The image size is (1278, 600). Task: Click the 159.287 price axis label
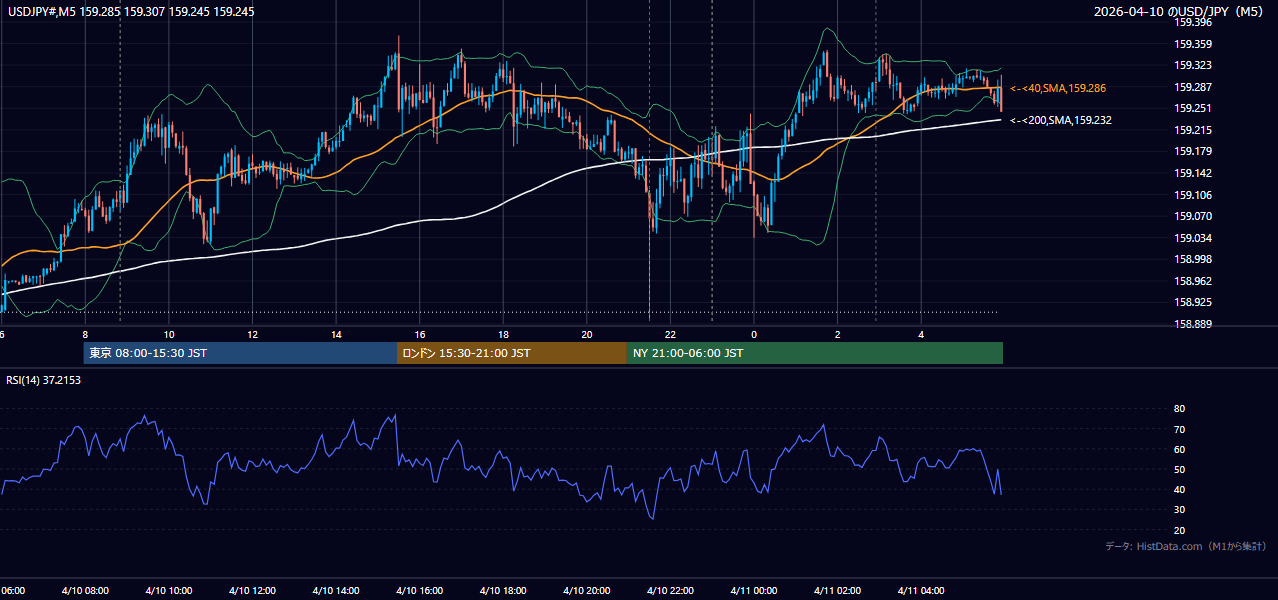(1192, 87)
